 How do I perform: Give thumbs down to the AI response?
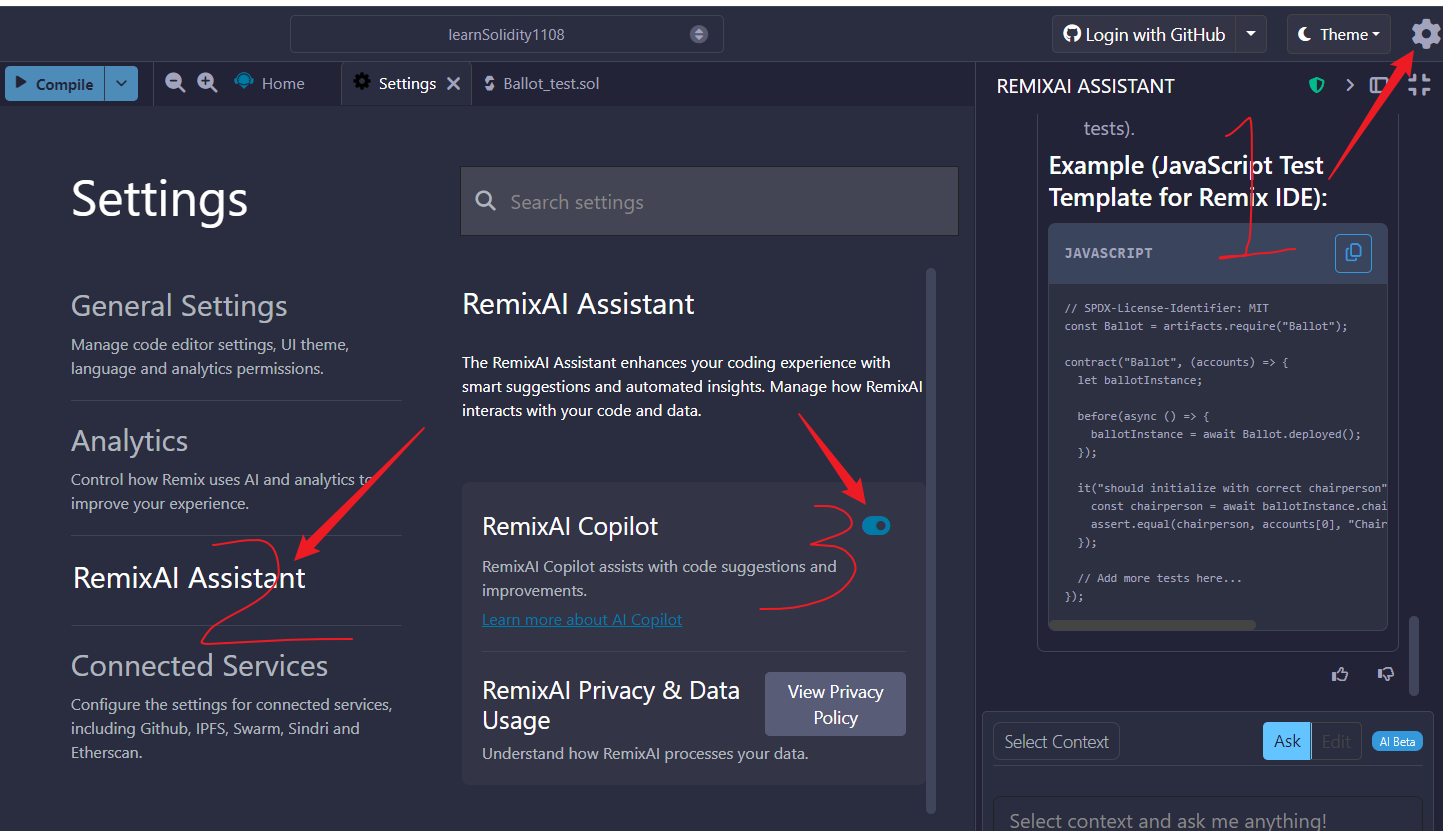tap(1386, 674)
